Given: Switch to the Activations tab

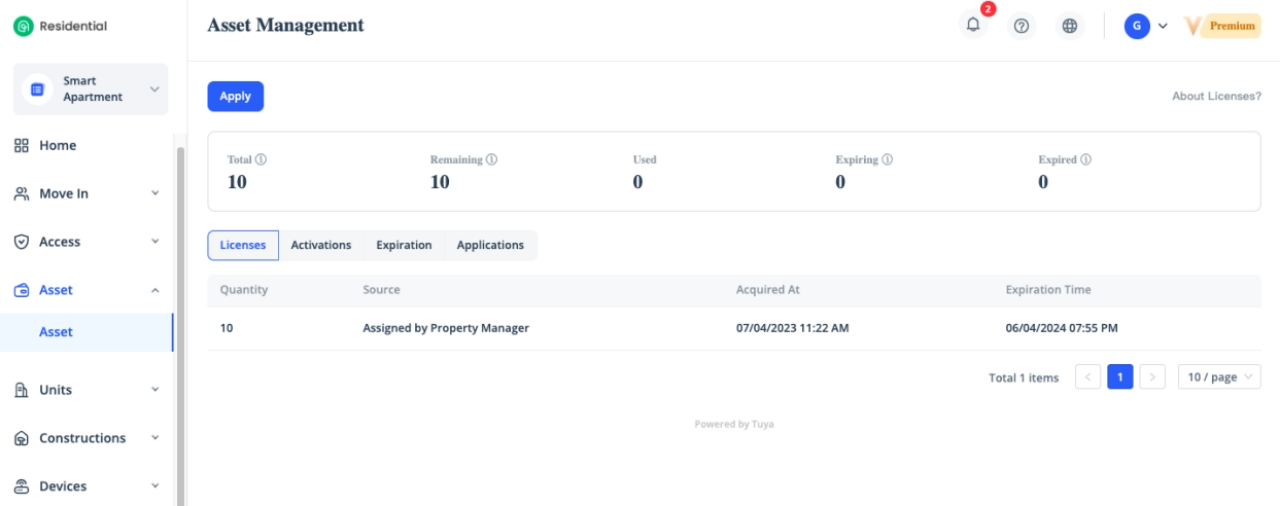Looking at the screenshot, I should pos(321,245).
